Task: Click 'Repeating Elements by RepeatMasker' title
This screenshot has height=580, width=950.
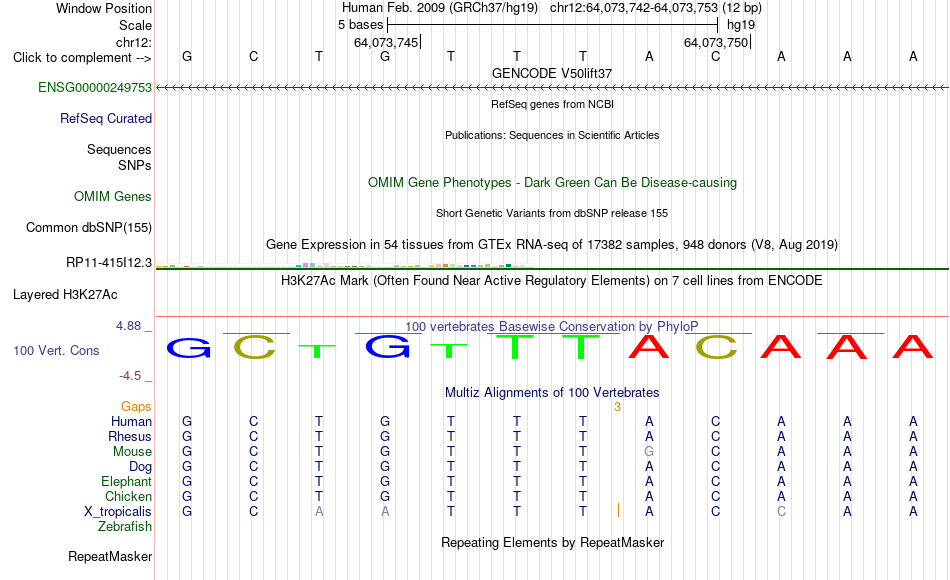Action: [552, 542]
